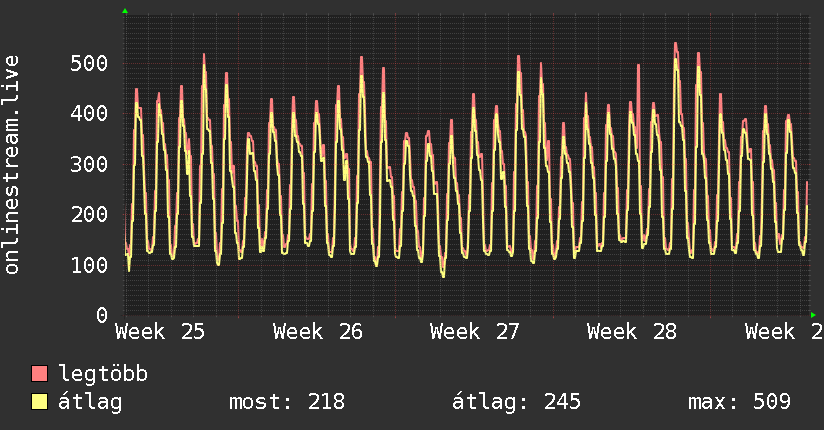Click the yellow átlag legend swatch
This screenshot has height=430, width=824.
[39, 402]
